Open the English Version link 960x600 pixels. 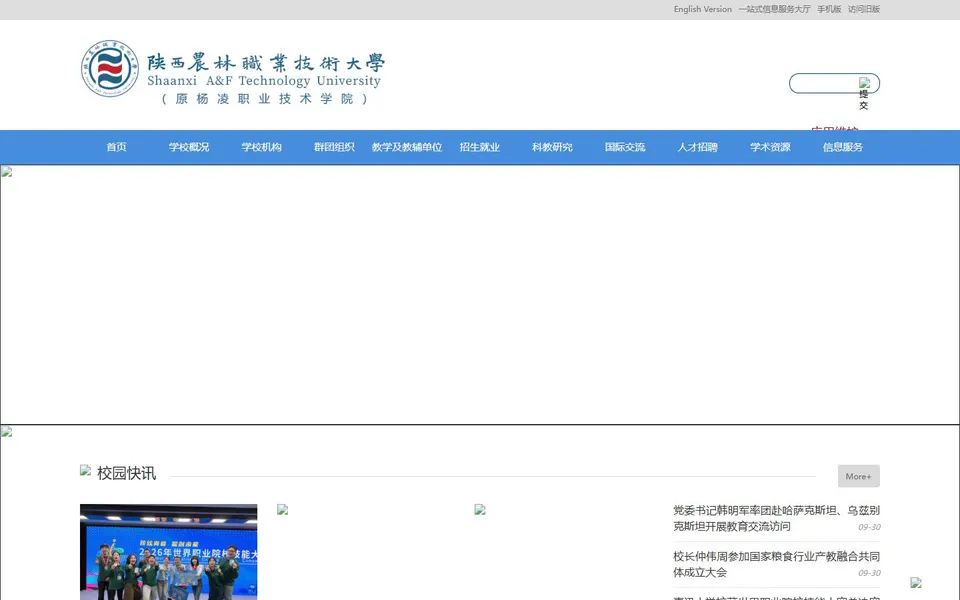pos(702,9)
